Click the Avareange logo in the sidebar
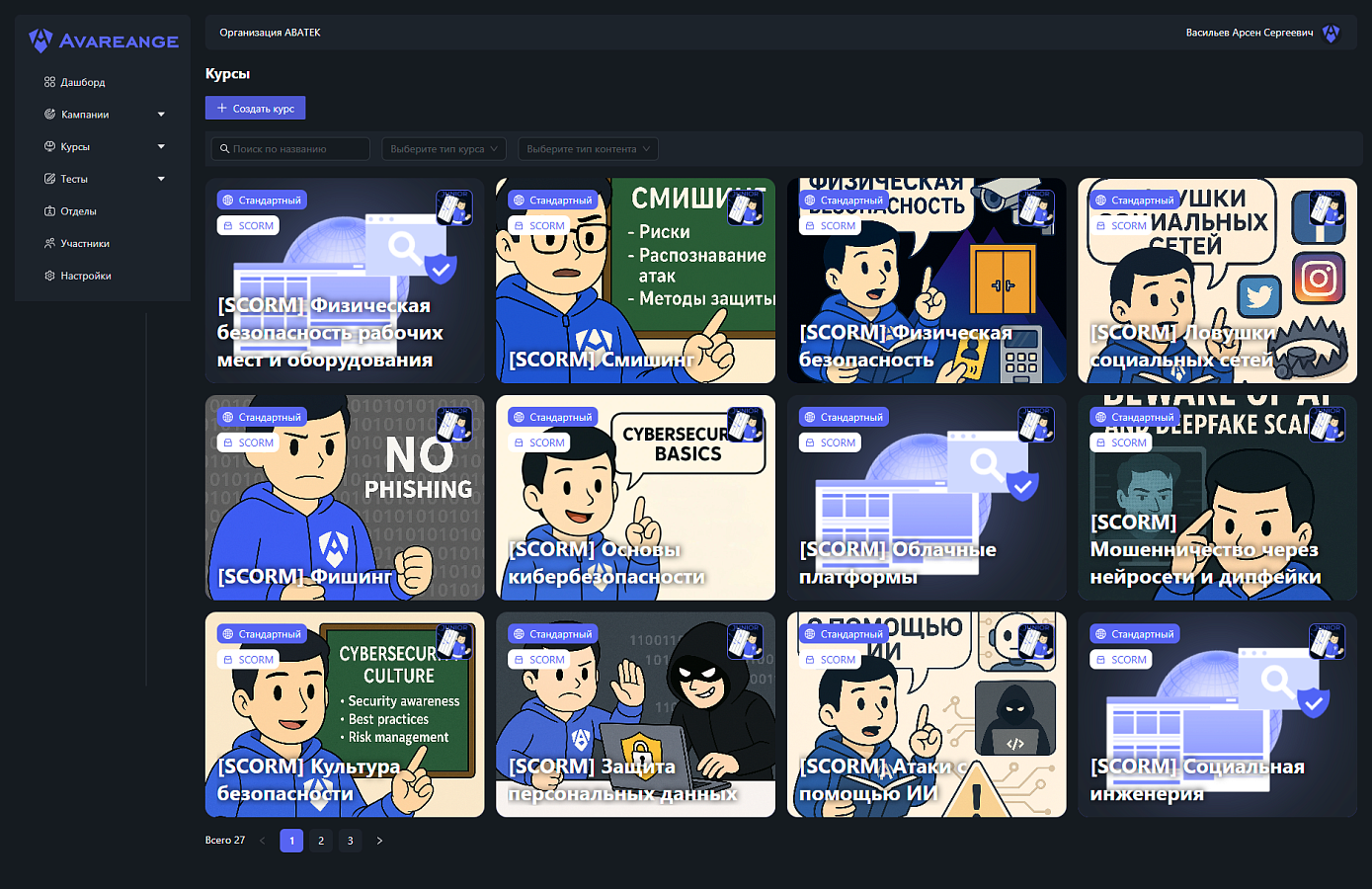The image size is (1372, 889). click(104, 40)
